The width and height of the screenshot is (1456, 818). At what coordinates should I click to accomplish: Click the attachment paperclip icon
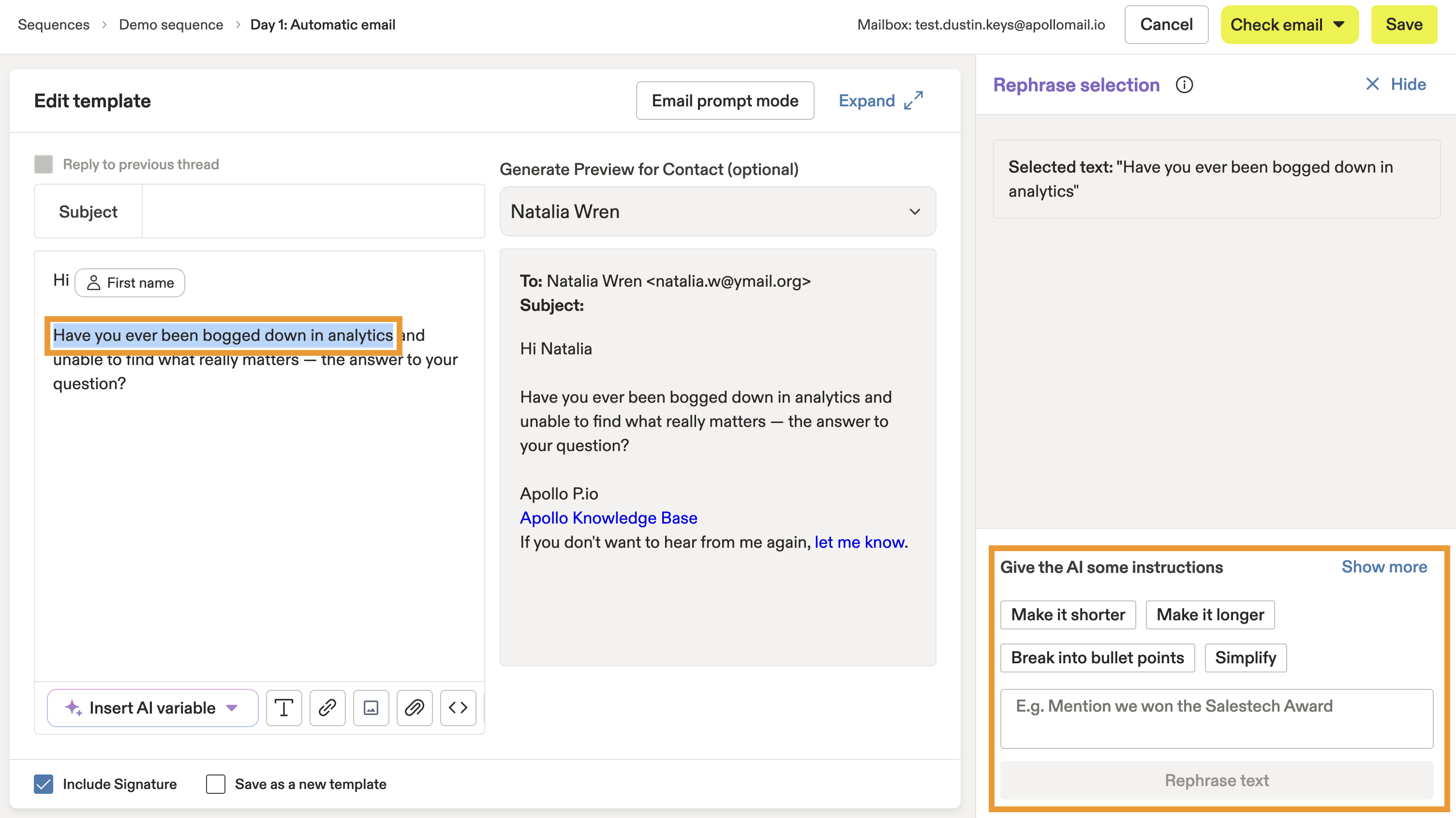(414, 707)
